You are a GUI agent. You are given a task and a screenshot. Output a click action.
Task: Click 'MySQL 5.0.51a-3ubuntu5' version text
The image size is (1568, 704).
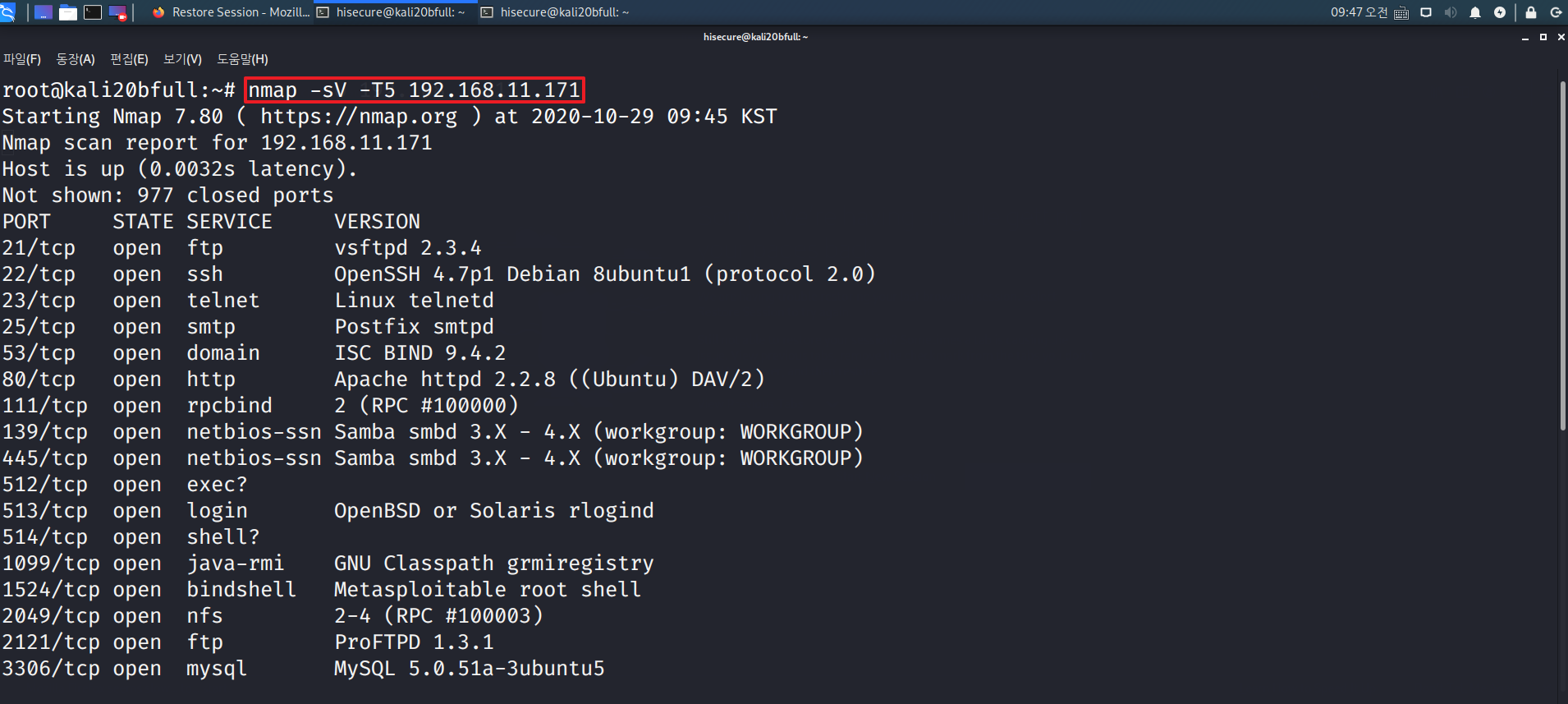470,669
